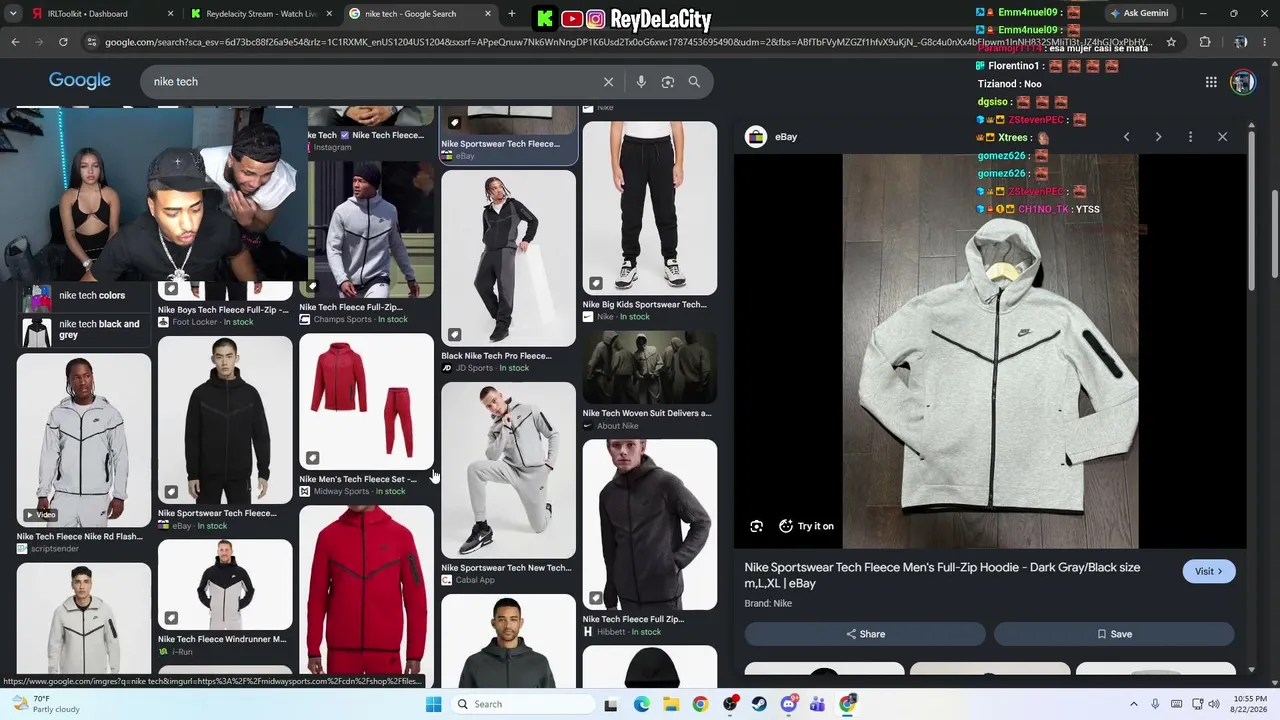Open the three-dot menu in the preview panel

[x=1190, y=137]
